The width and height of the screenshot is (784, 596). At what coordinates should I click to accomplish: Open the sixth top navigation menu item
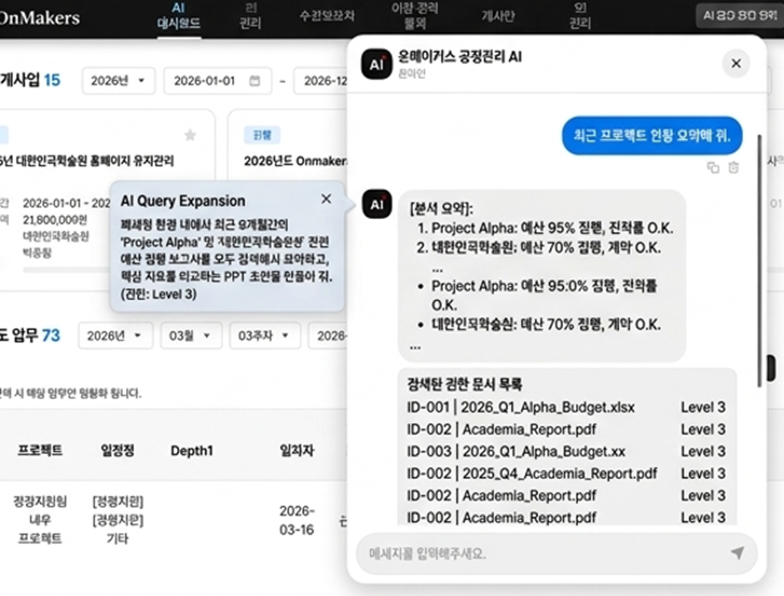click(x=580, y=16)
